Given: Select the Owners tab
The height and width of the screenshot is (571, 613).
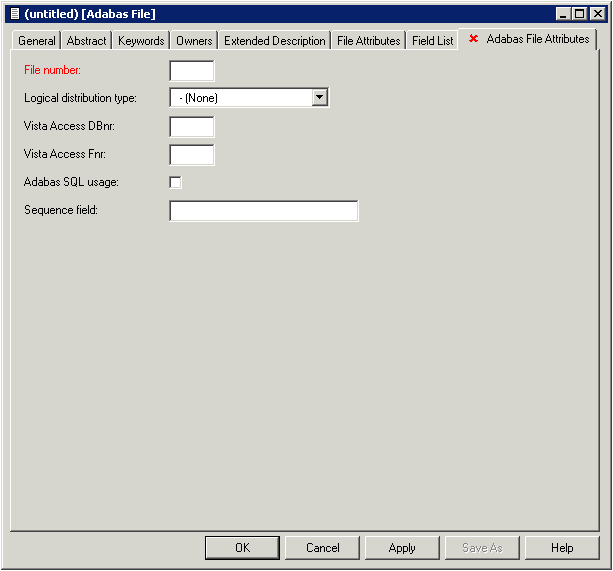Looking at the screenshot, I should [194, 41].
